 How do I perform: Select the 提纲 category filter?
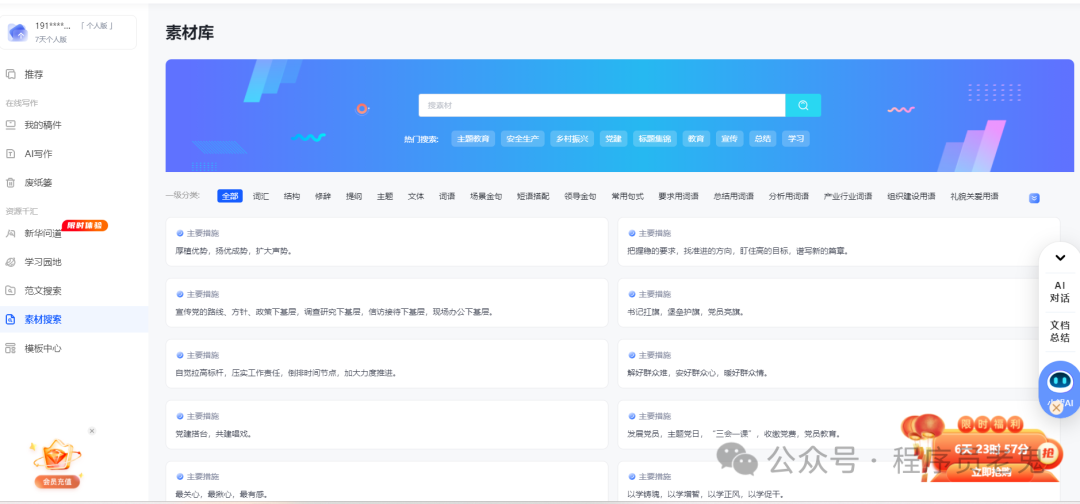[354, 196]
